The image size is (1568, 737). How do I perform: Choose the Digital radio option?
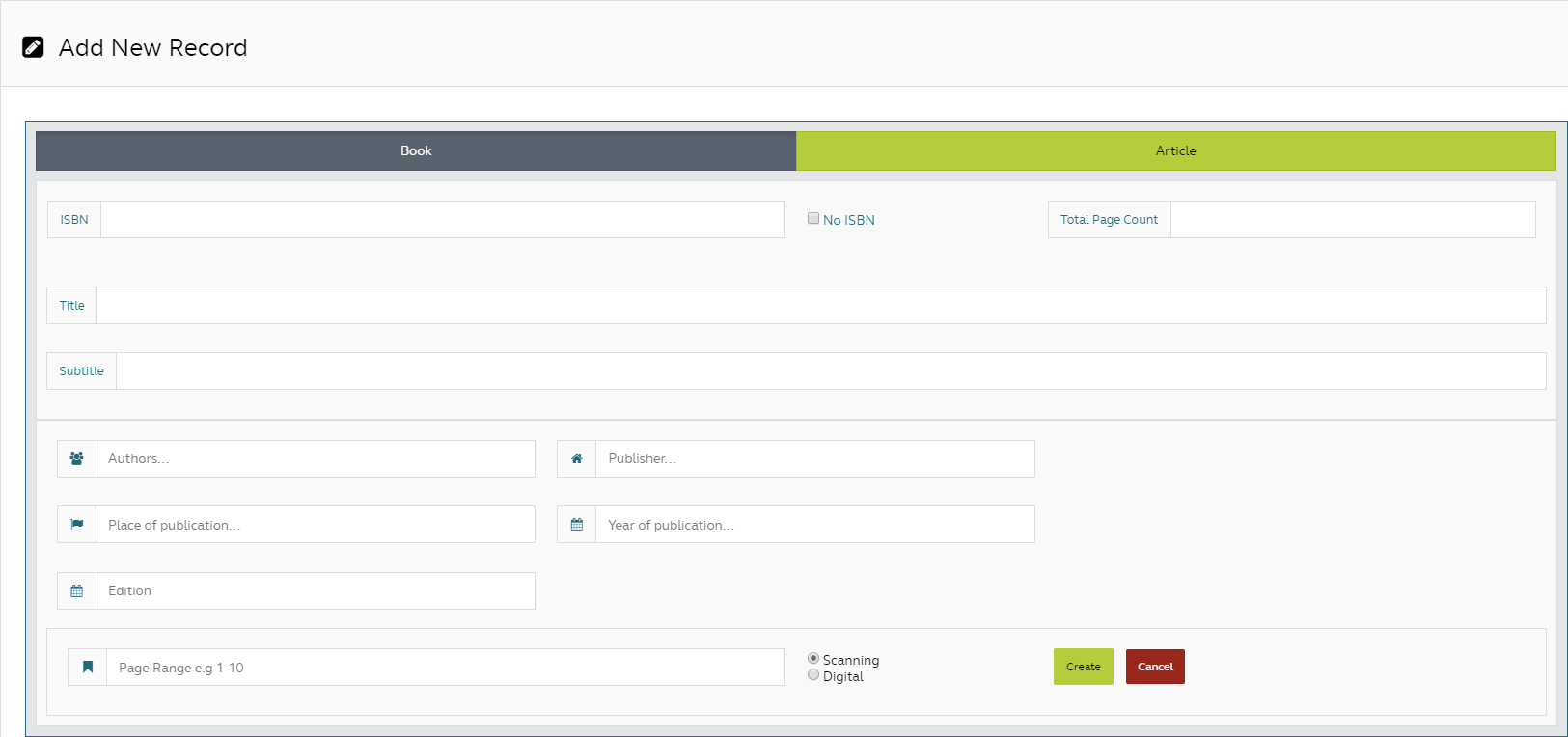(813, 675)
